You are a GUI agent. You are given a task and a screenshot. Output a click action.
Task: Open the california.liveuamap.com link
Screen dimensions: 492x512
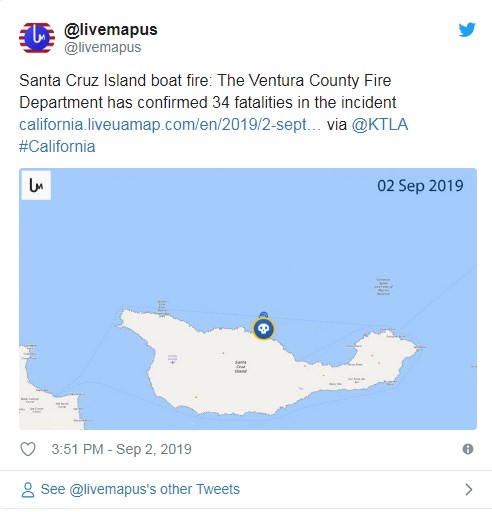click(x=170, y=125)
